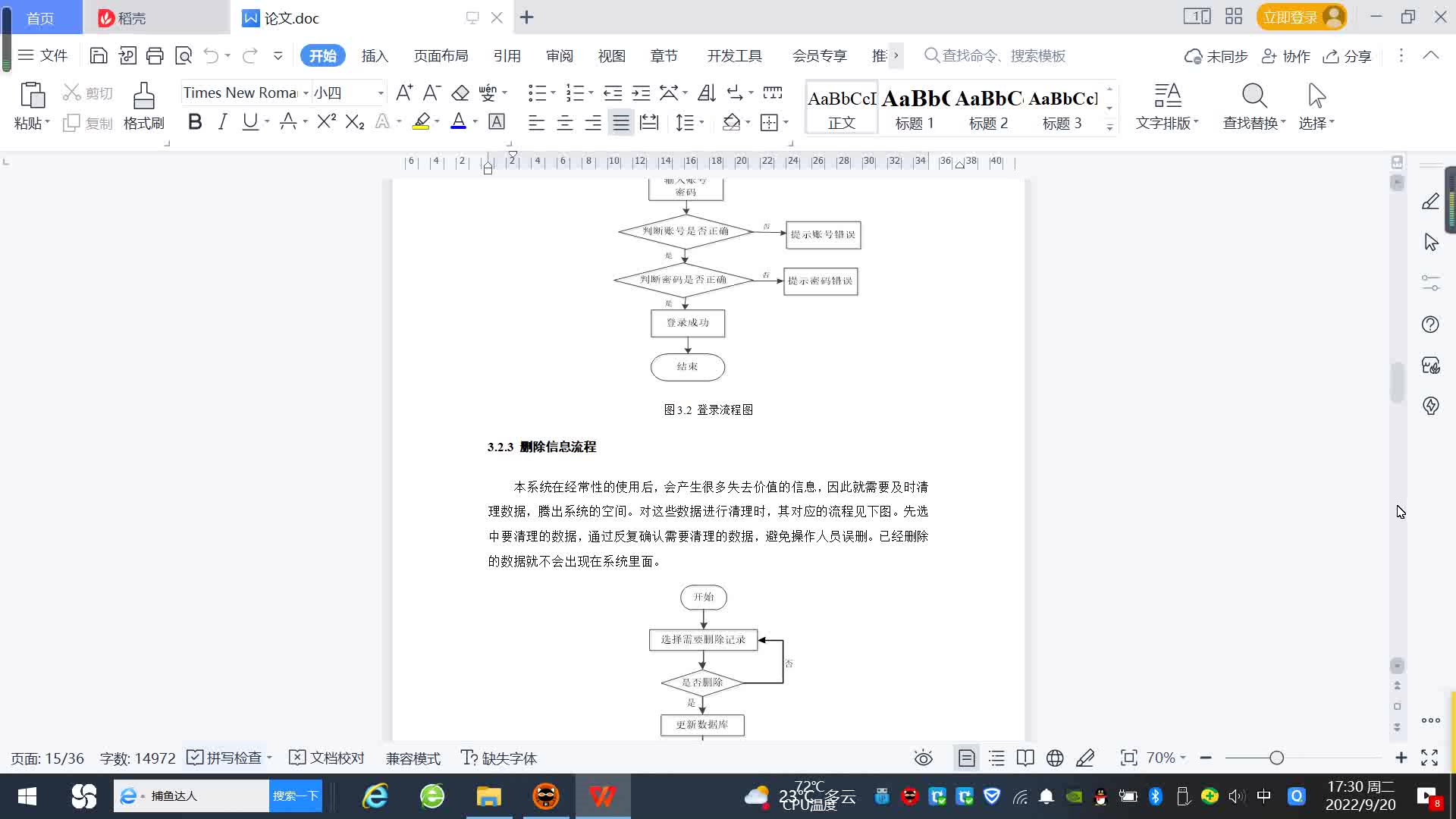Click the zoom slider handle
The height and width of the screenshot is (819, 1456).
1276,758
